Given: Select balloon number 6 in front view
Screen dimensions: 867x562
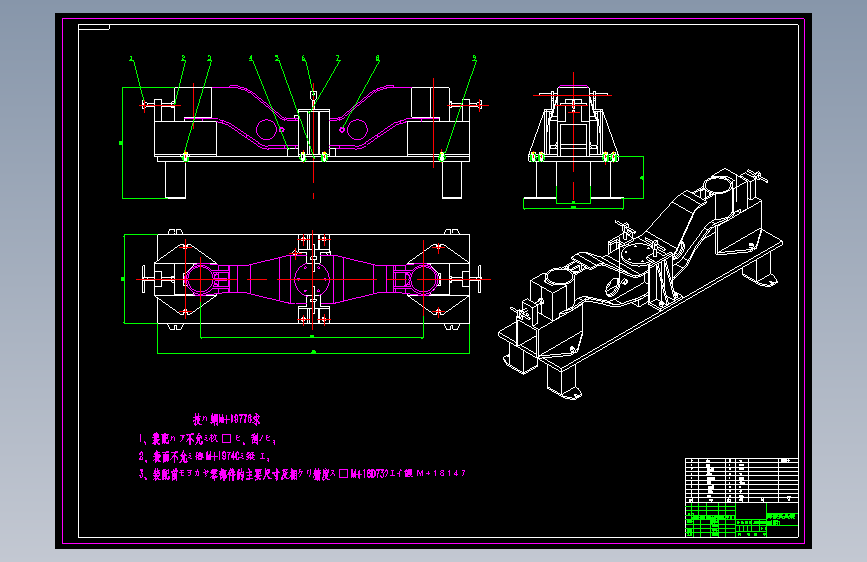Looking at the screenshot, I should [x=304, y=58].
